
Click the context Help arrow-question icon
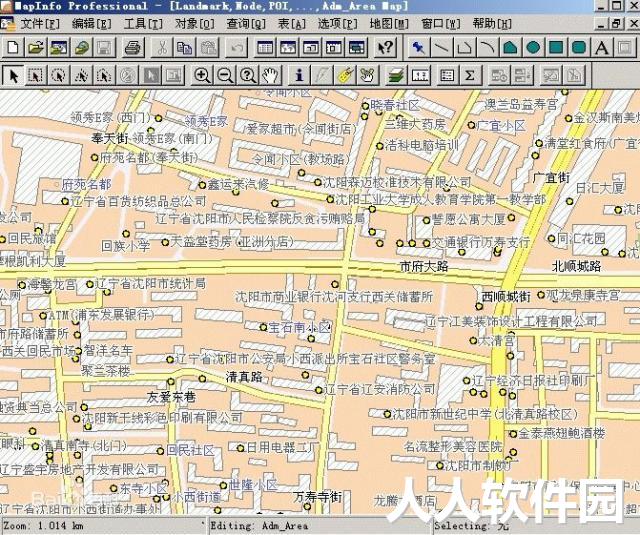(x=385, y=47)
